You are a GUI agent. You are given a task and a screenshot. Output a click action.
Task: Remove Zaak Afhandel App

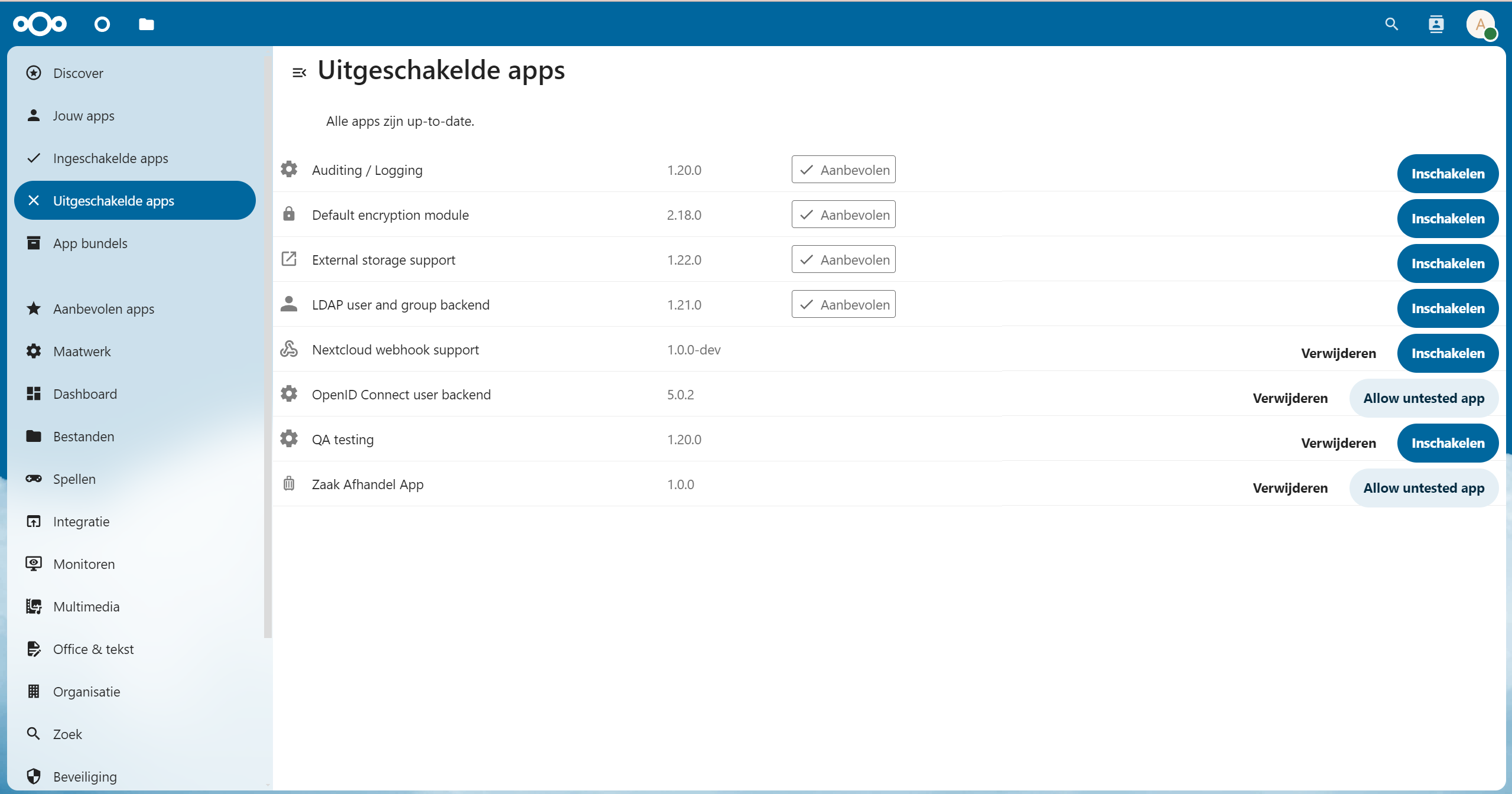tap(1290, 488)
